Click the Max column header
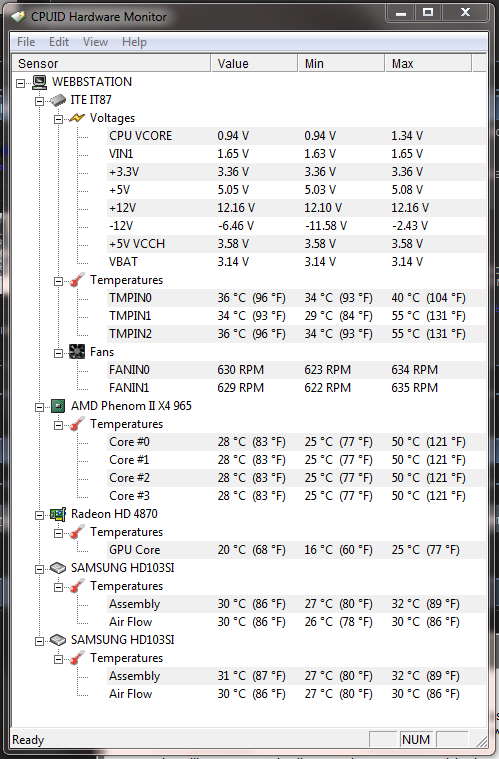 click(428, 63)
